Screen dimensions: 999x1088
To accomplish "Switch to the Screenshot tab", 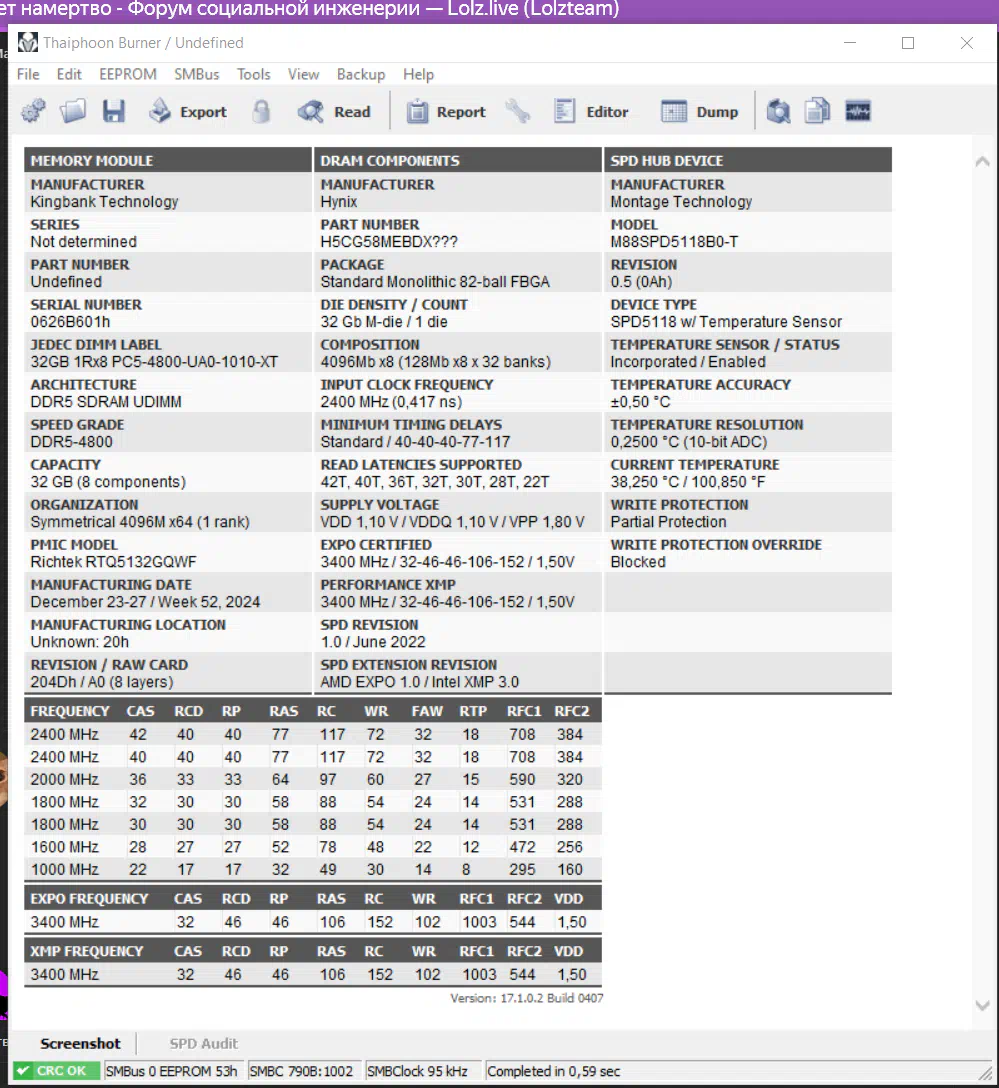I will (80, 1043).
